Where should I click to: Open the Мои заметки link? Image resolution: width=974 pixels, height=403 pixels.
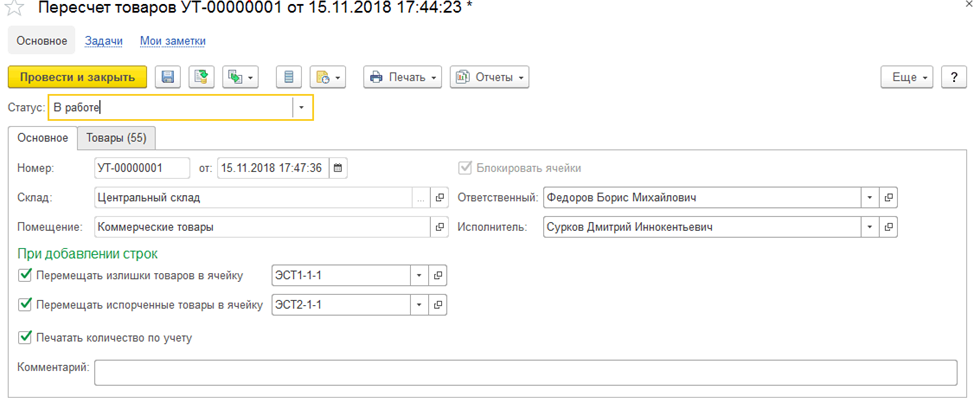click(x=173, y=41)
